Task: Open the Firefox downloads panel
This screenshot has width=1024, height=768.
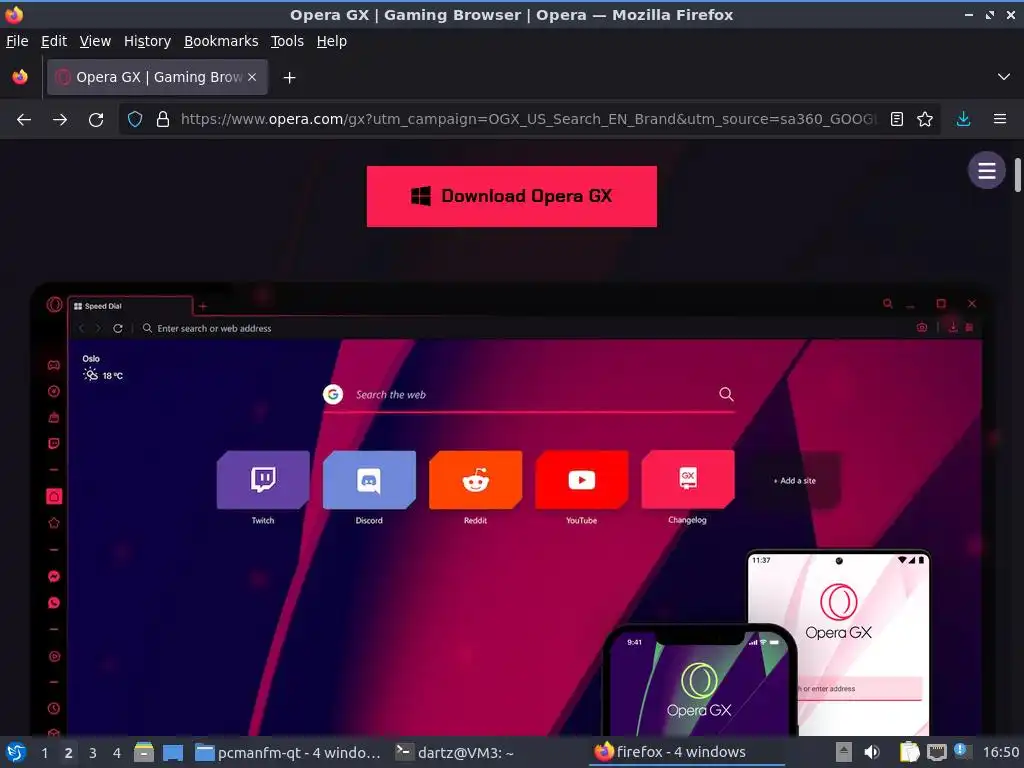Action: point(963,119)
